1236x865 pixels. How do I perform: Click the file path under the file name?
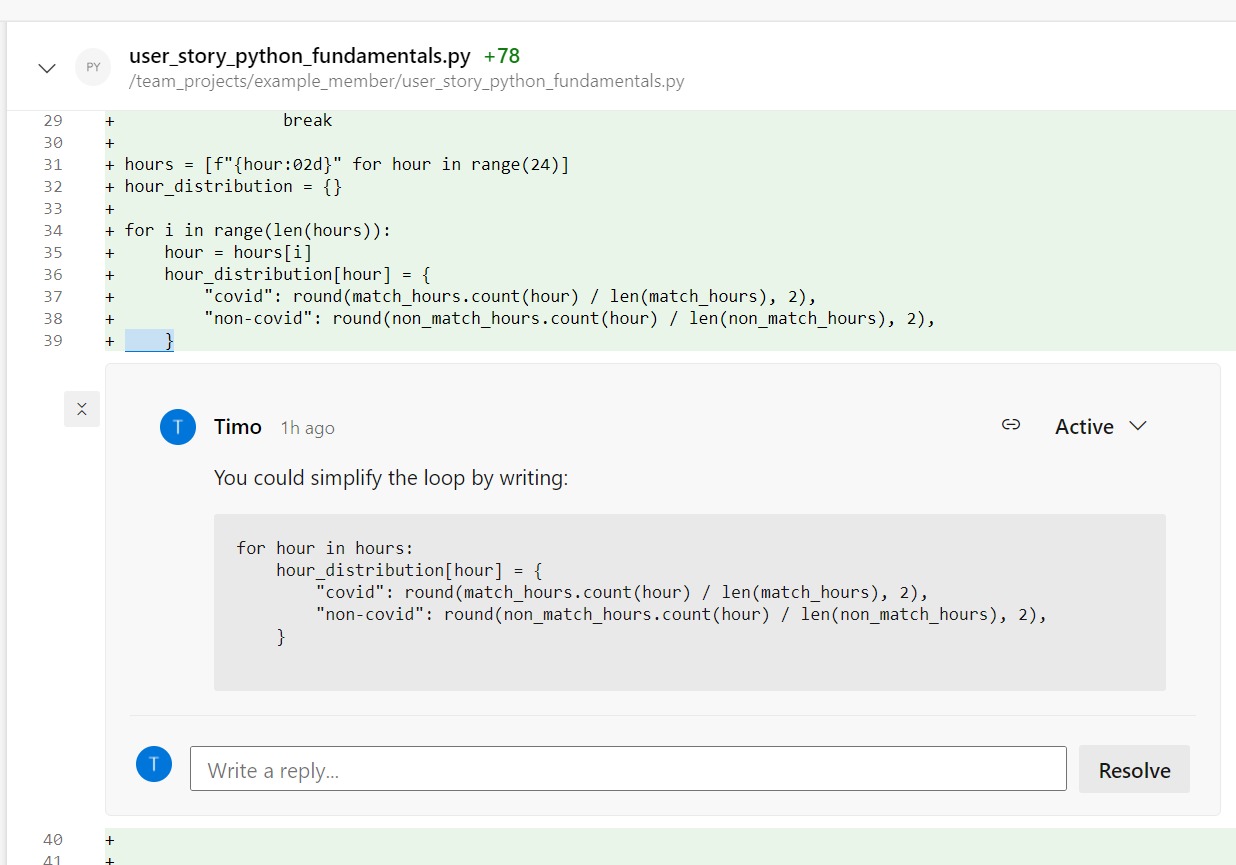[x=406, y=81]
